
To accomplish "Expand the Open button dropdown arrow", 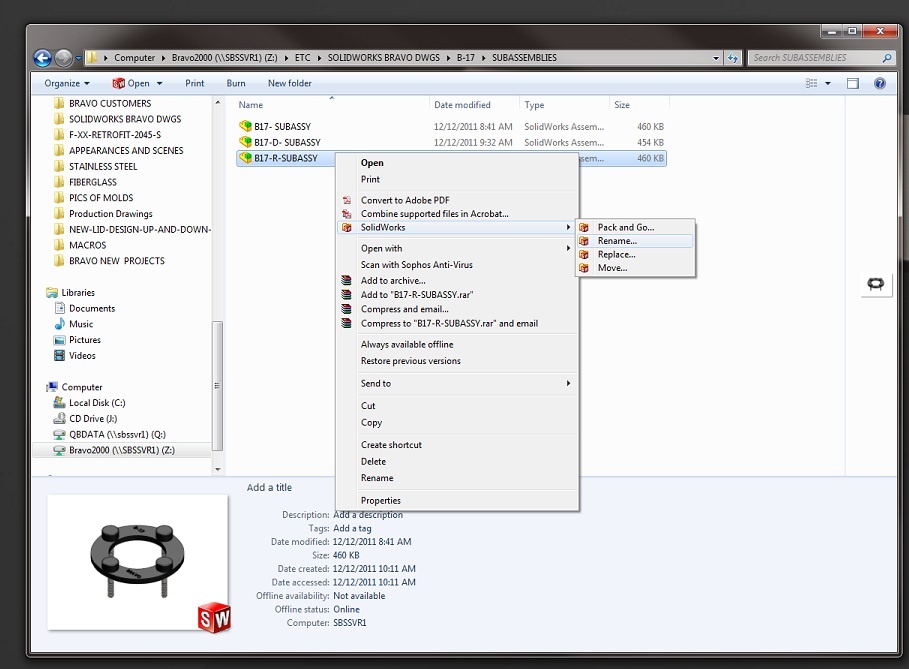I will click(x=159, y=83).
